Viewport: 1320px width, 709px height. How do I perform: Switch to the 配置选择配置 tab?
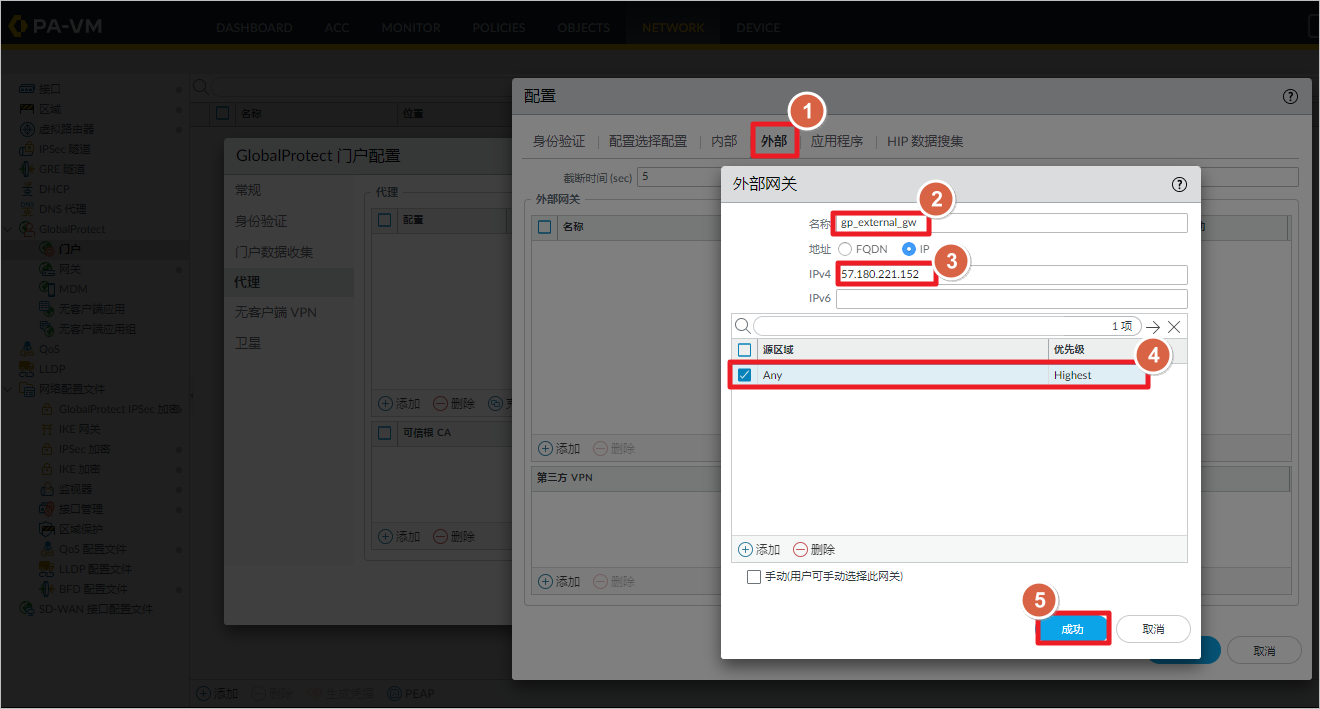tap(648, 141)
